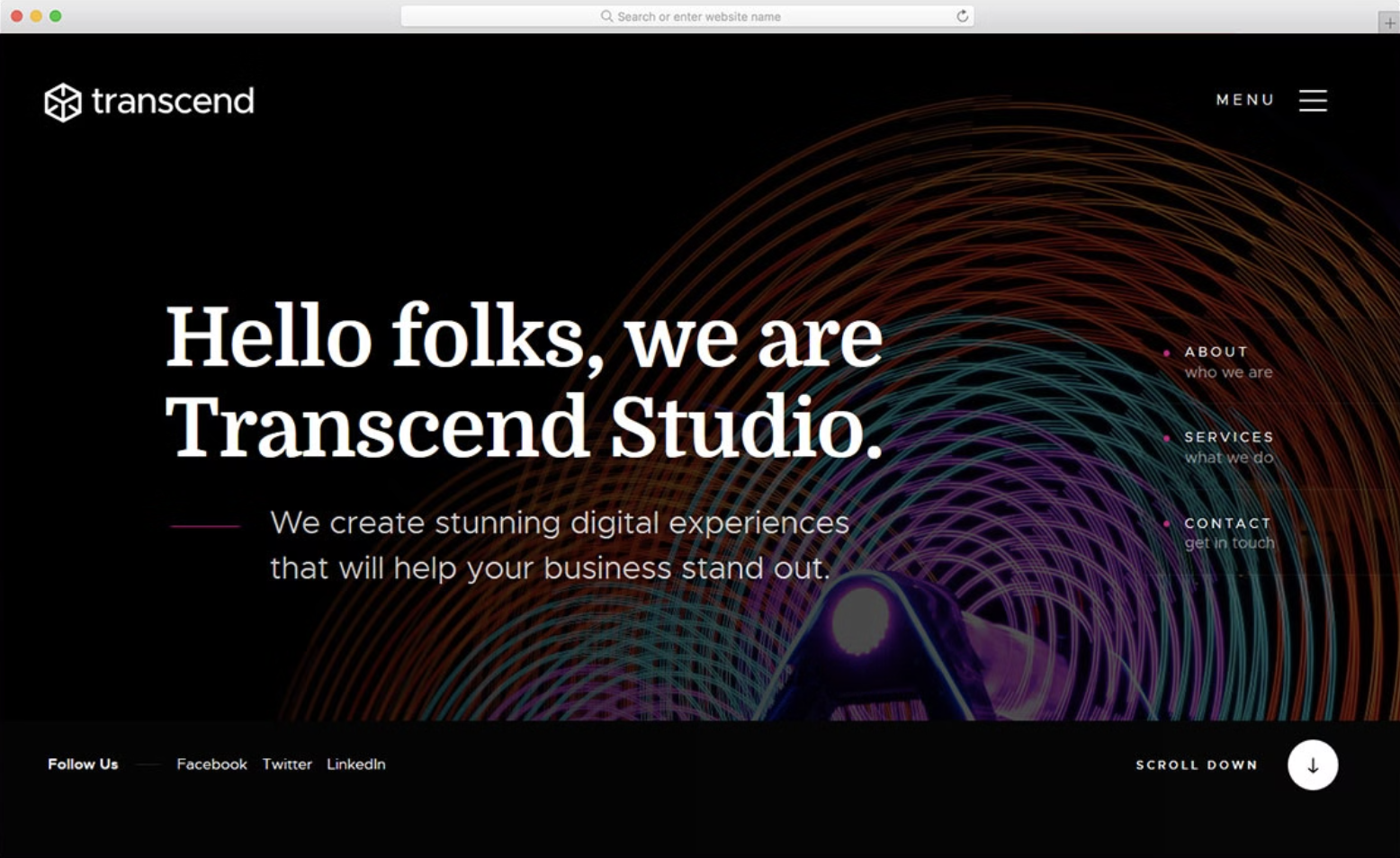Open a new tab with plus icon
Screen dimensions: 1400x858
pos(1389,23)
